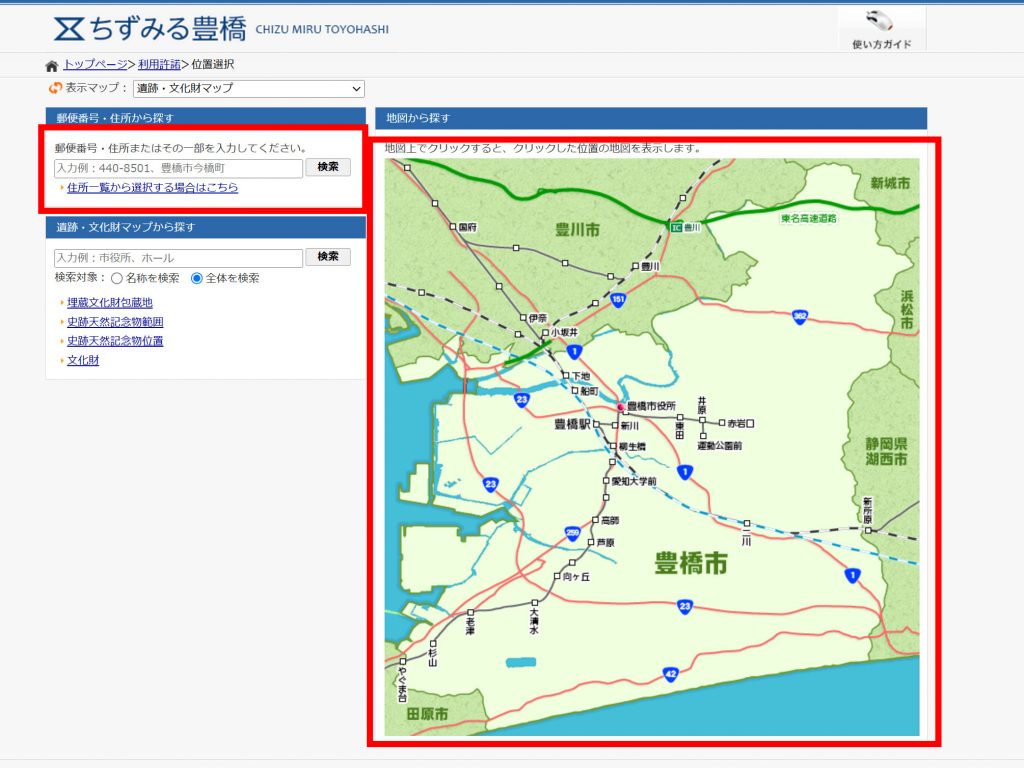Viewport: 1024px width, 768px height.
Task: Click 検索 button next to address field
Action: tap(328, 167)
